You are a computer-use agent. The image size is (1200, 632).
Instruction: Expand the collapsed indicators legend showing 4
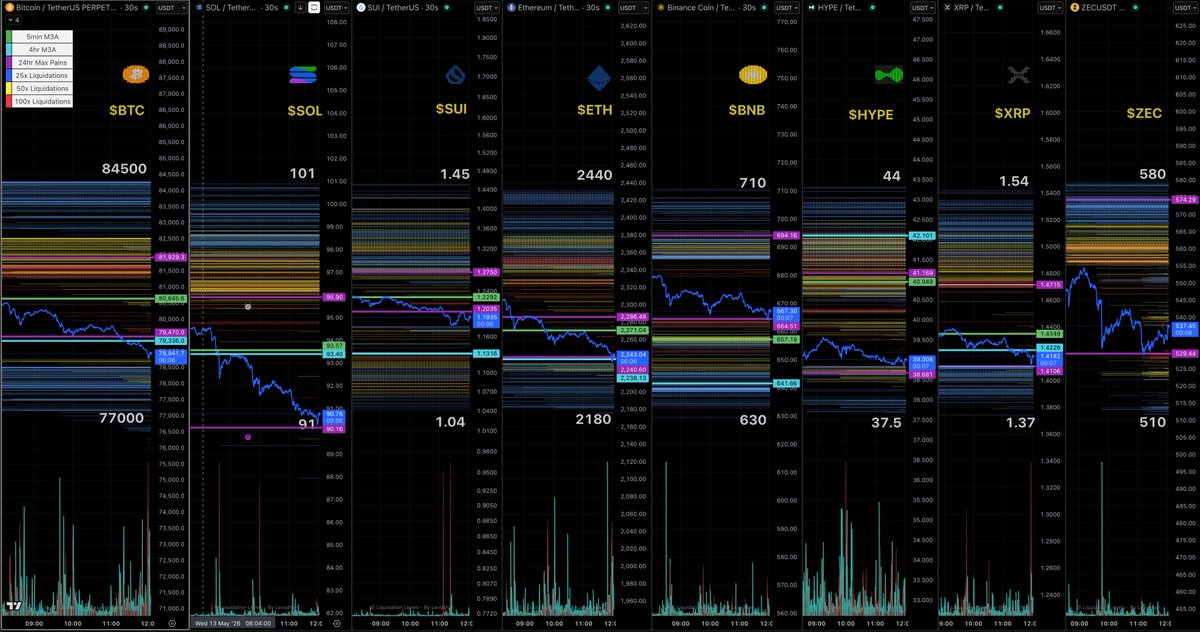12,20
